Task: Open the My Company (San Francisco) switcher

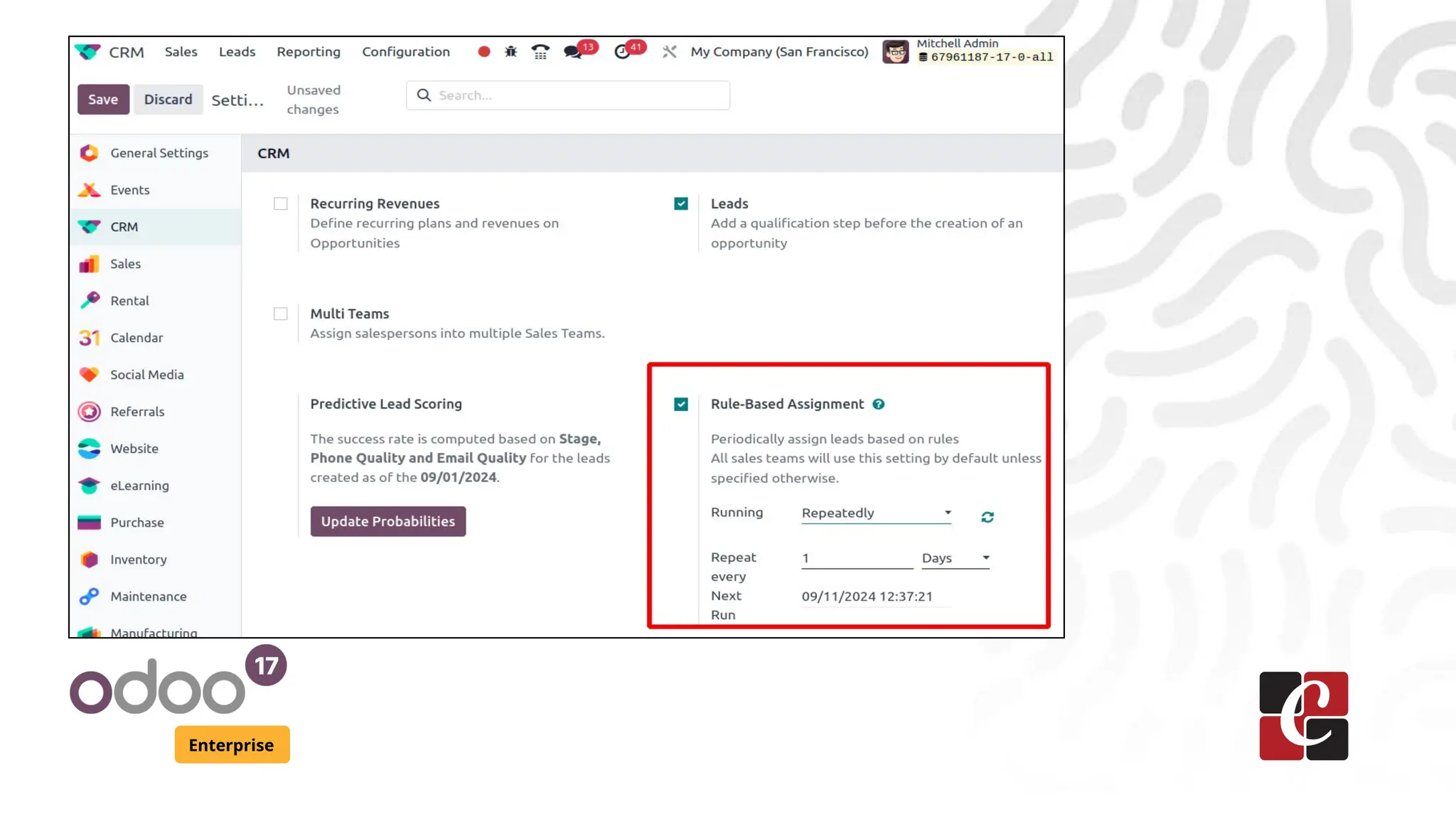Action: coord(779,52)
